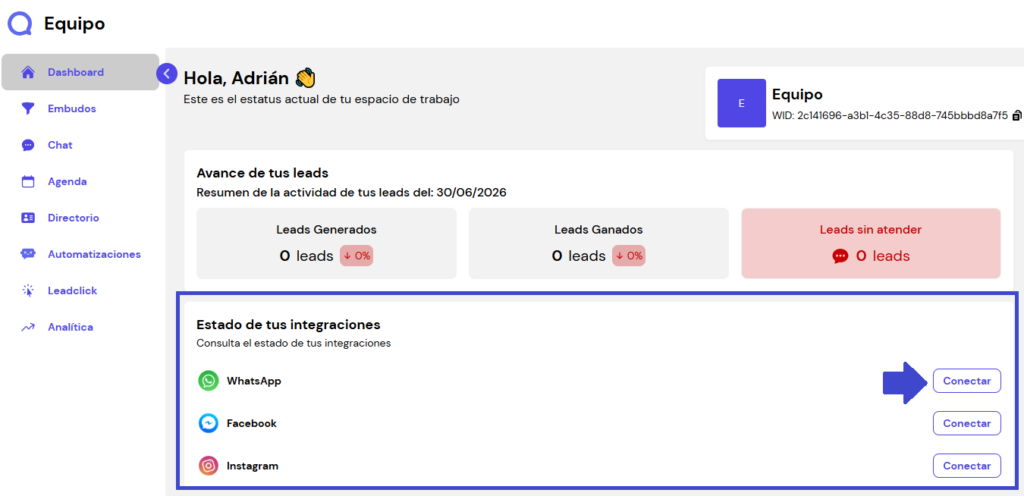Click the Equipo workspace avatar square

741,103
